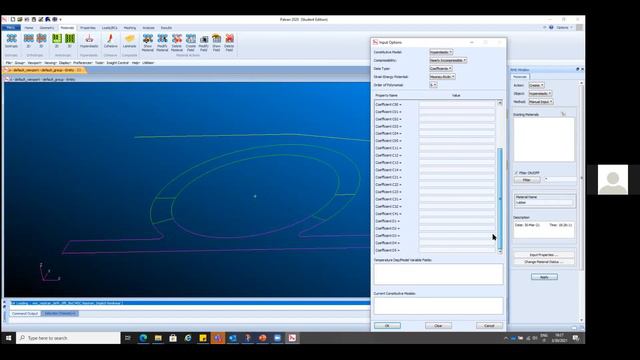The height and width of the screenshot is (360, 640).
Task: Click the File button on ribbon
Action: [x=11, y=28]
